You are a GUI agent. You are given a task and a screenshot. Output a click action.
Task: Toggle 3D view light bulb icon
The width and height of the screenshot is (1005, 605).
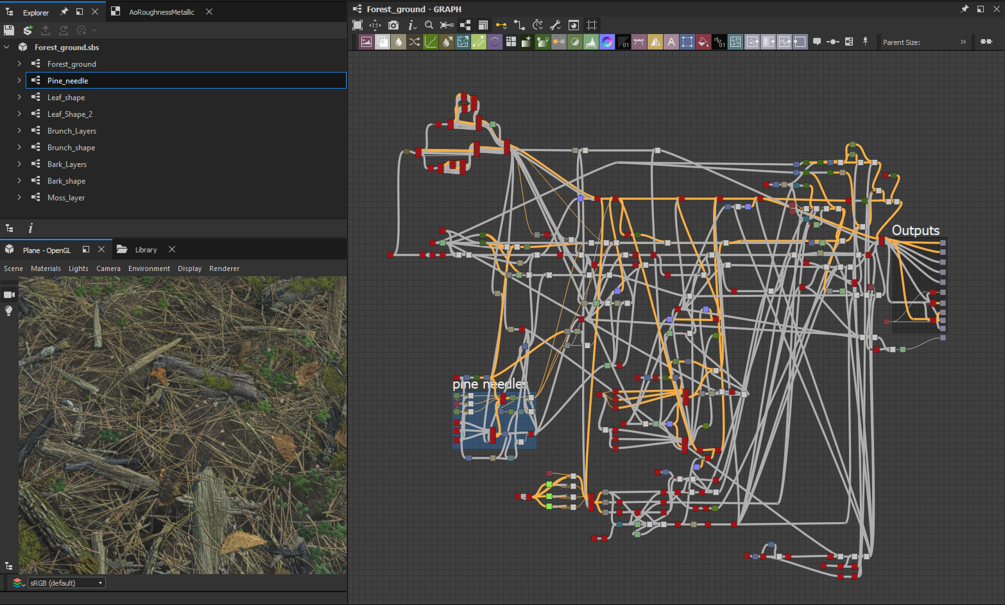[x=9, y=311]
